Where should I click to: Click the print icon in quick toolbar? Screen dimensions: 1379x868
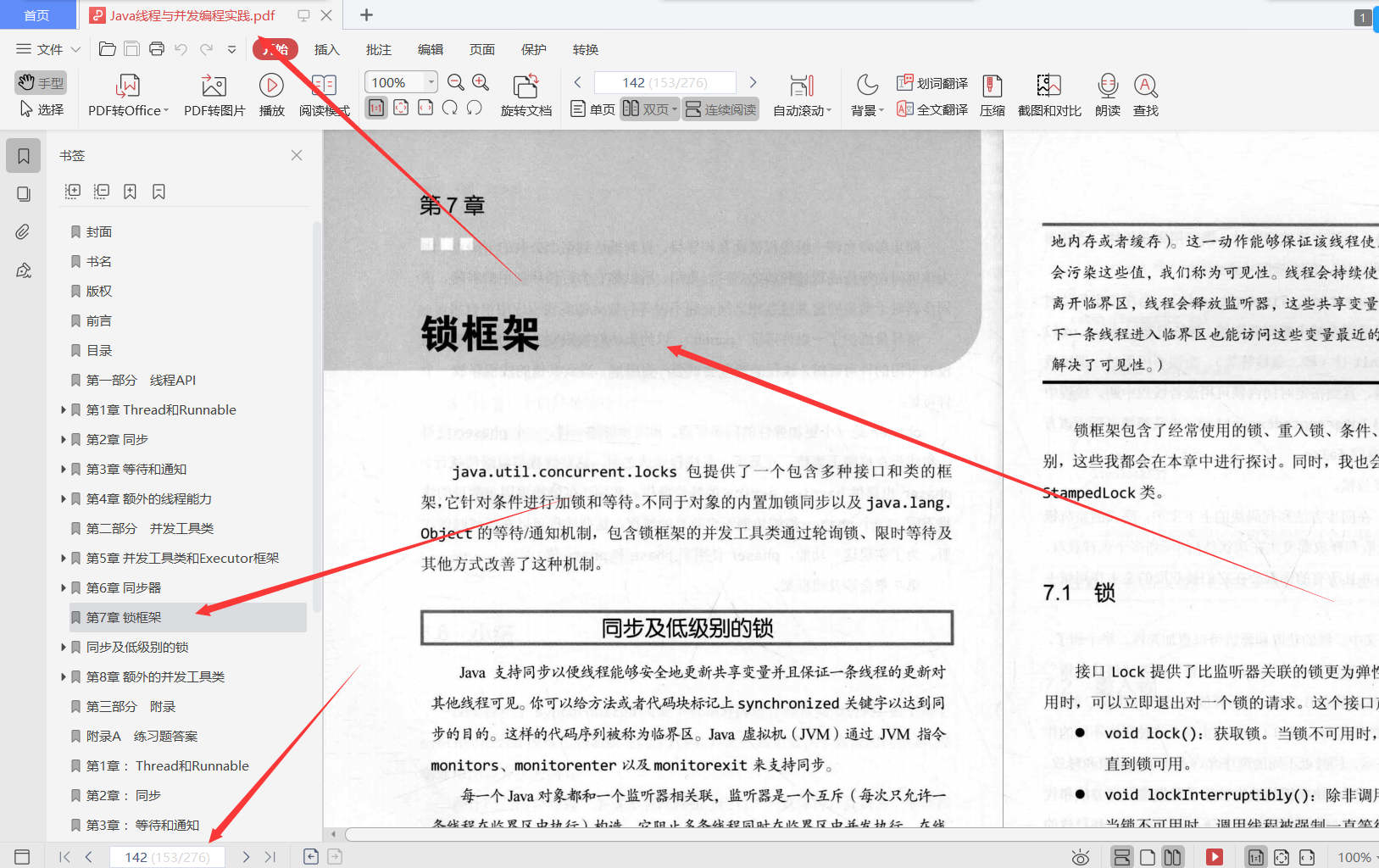[156, 49]
